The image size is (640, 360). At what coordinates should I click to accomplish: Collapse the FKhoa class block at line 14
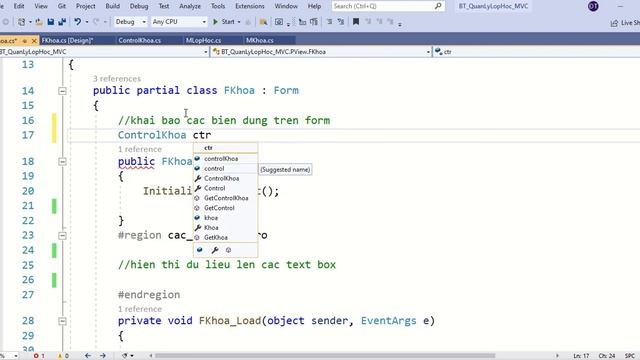[62, 91]
